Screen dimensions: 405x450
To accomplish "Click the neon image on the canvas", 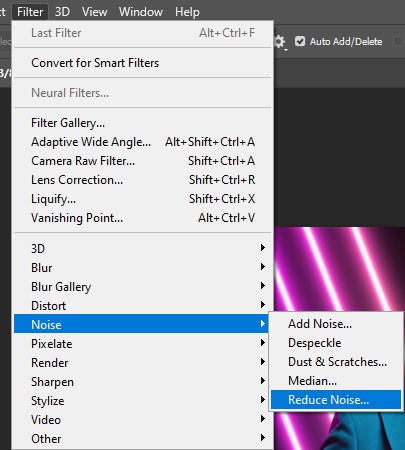I will pos(339,268).
